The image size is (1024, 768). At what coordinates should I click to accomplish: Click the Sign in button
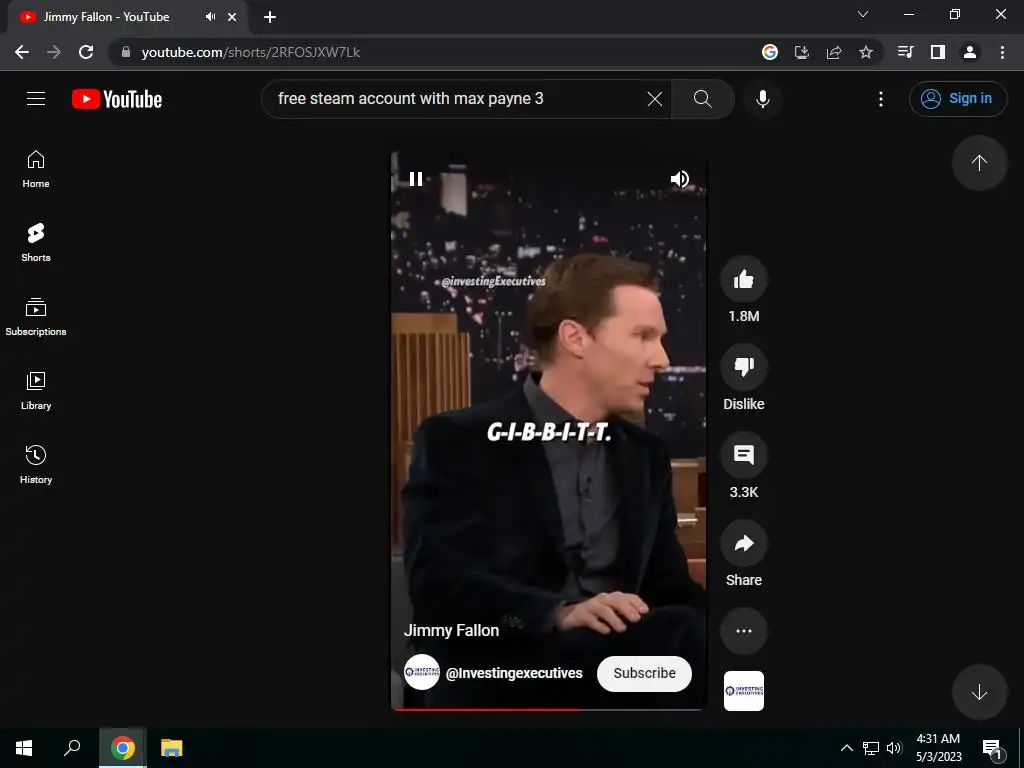point(957,99)
